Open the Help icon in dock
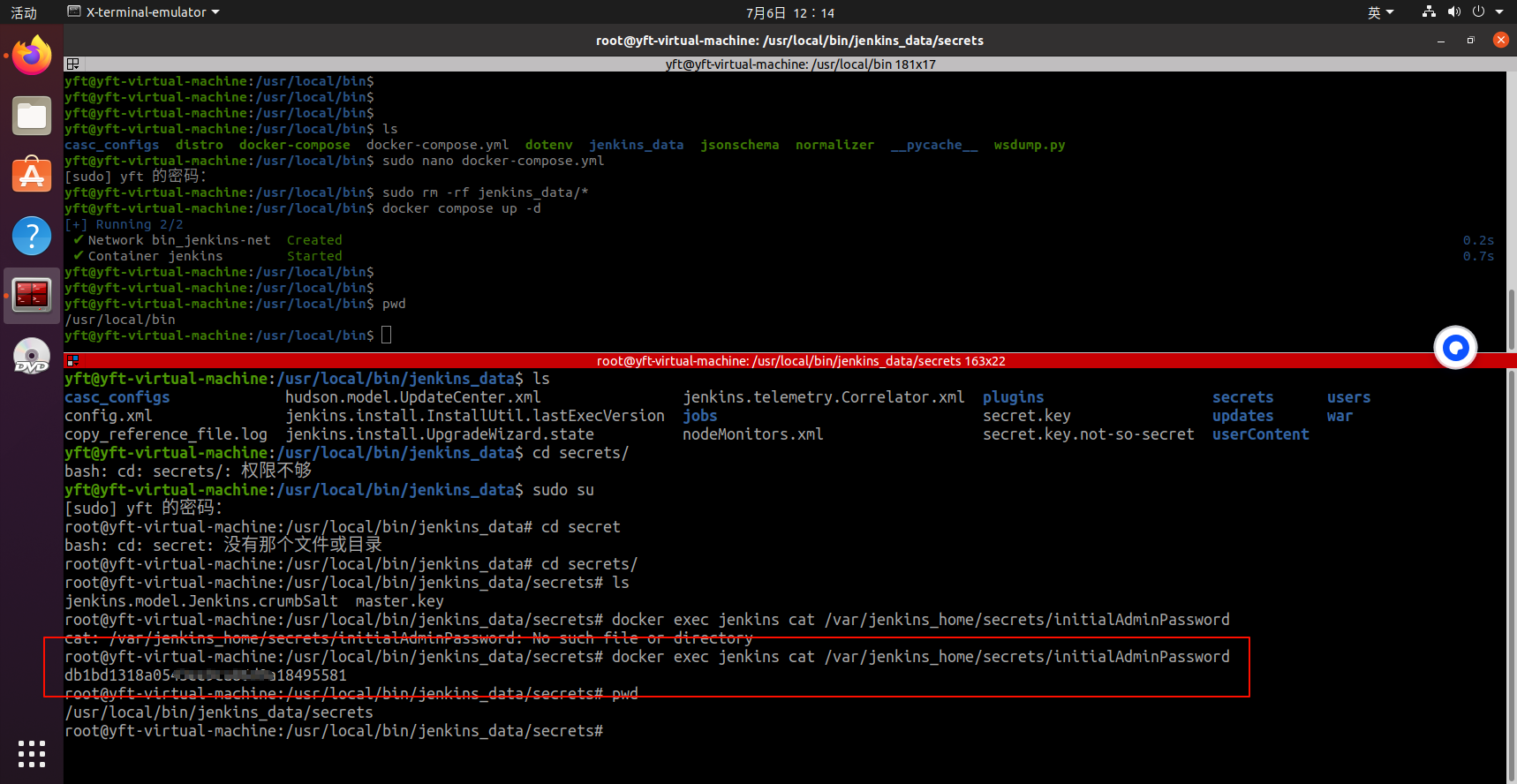The height and width of the screenshot is (784, 1517). pos(32,236)
